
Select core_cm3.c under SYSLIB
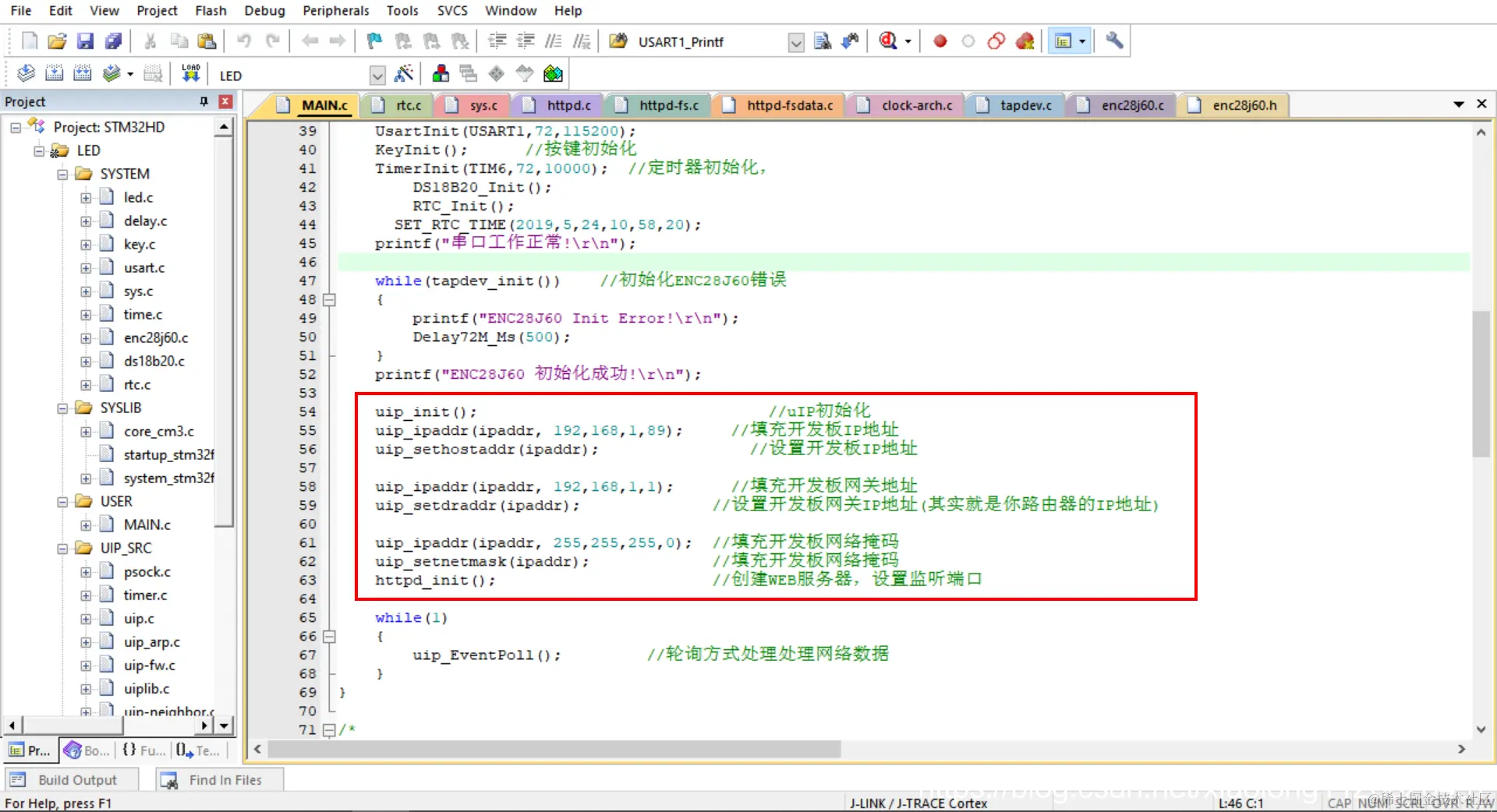pyautogui.click(x=158, y=431)
